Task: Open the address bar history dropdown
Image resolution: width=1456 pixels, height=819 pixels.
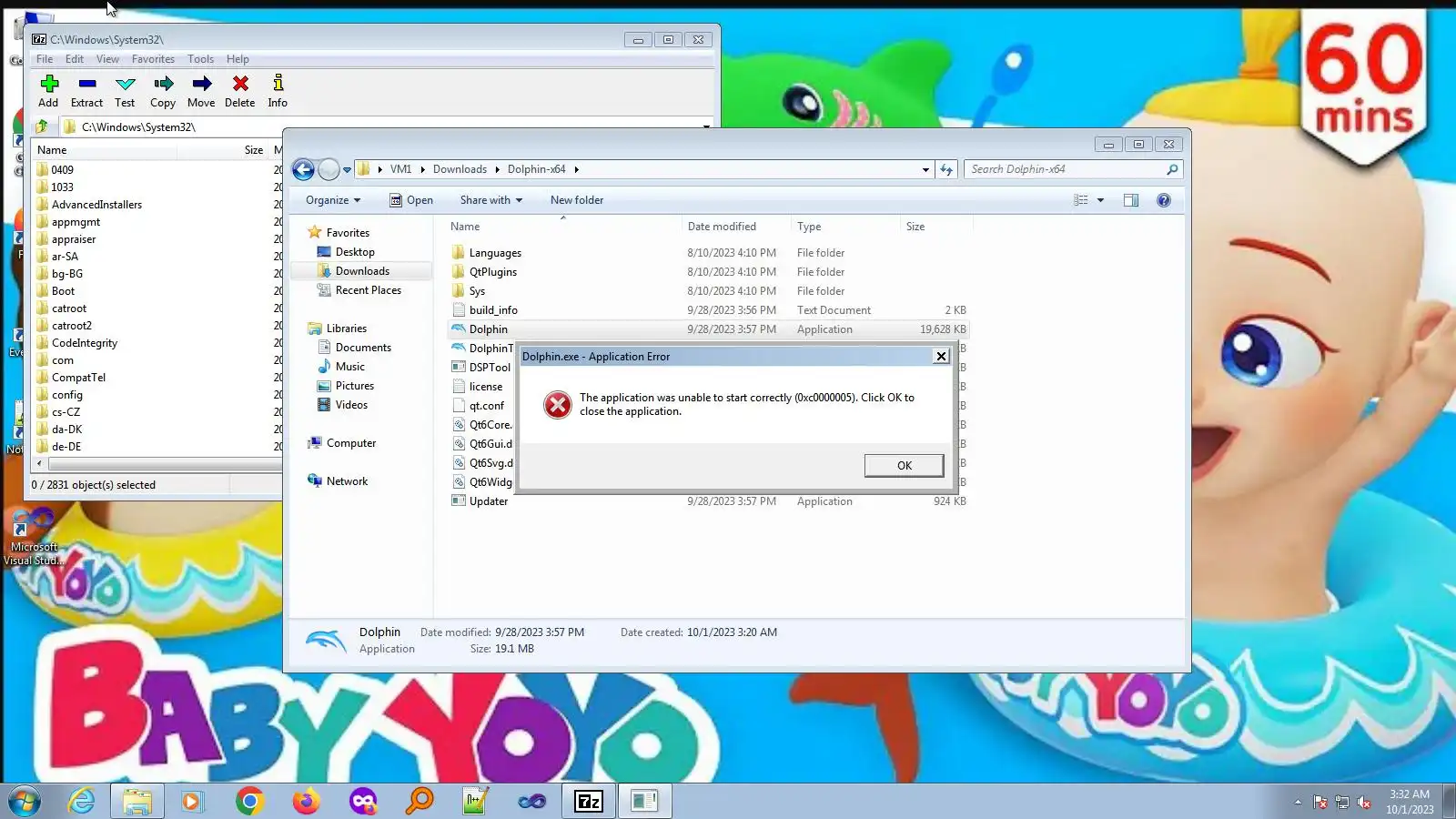Action: [925, 169]
